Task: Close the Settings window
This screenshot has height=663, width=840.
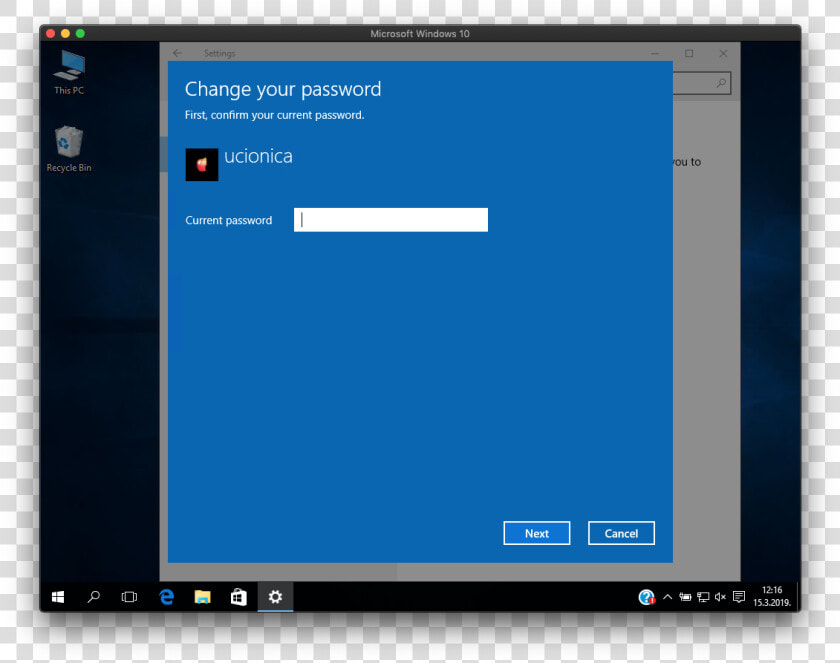Action: tap(723, 54)
